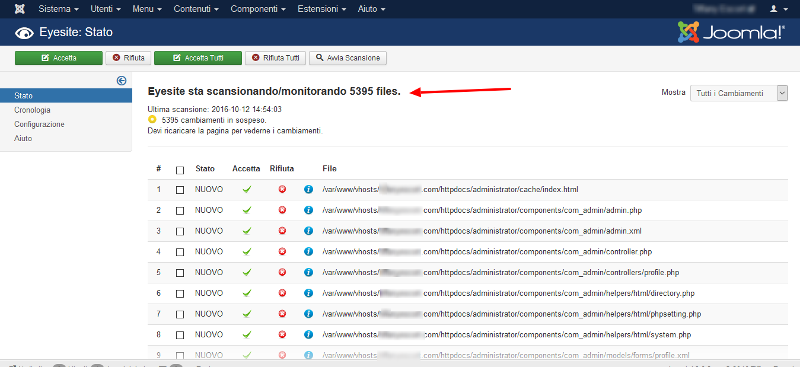Show info for phpsetting.php file
This screenshot has height=367, width=800.
308,314
